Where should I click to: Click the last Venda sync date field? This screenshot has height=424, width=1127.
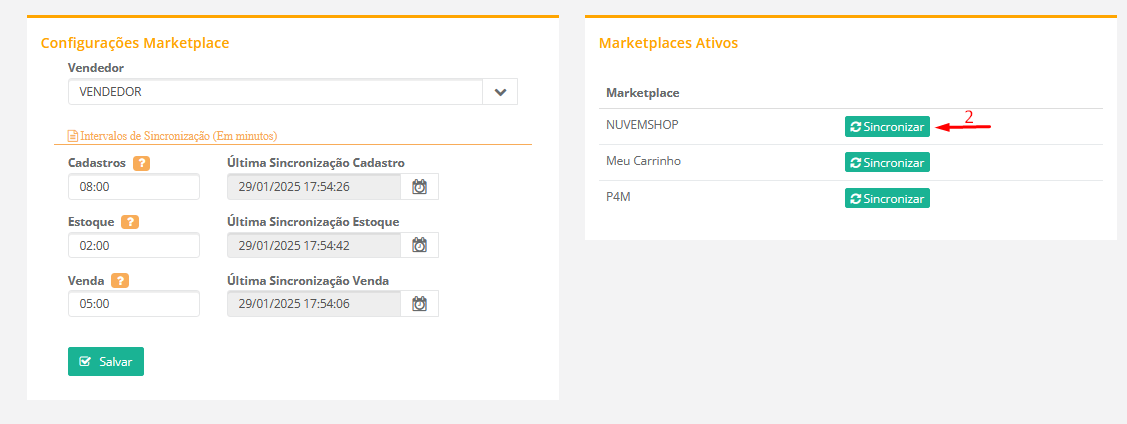(x=314, y=304)
